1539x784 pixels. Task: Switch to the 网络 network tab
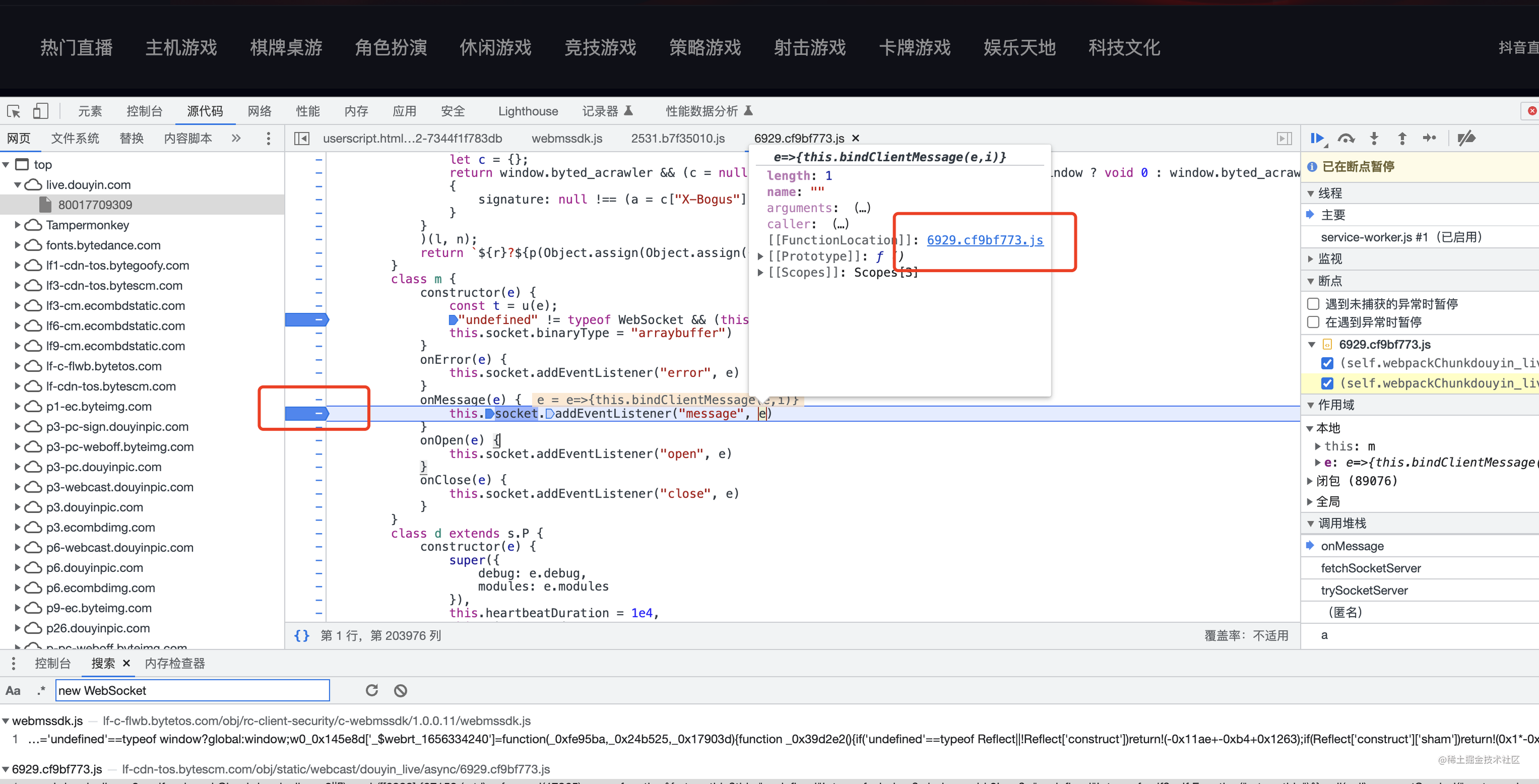coord(259,111)
